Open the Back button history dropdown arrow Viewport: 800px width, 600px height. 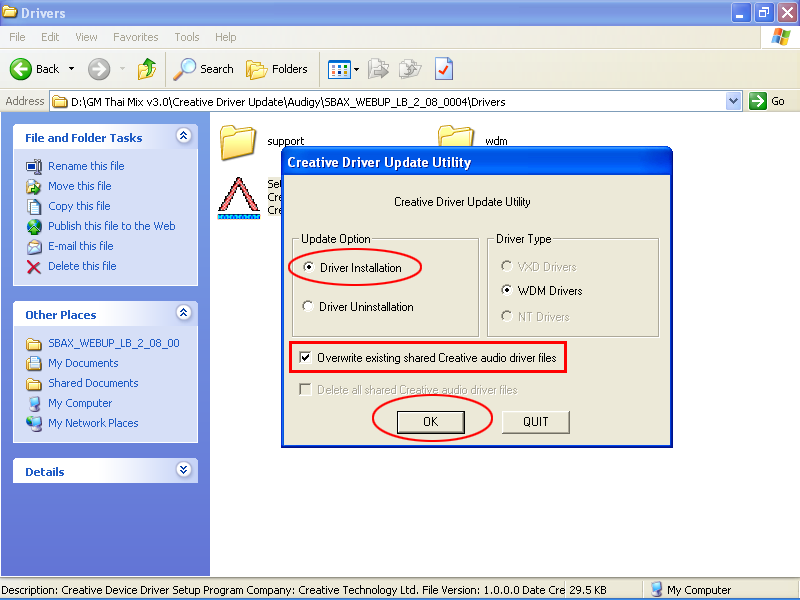coord(71,69)
